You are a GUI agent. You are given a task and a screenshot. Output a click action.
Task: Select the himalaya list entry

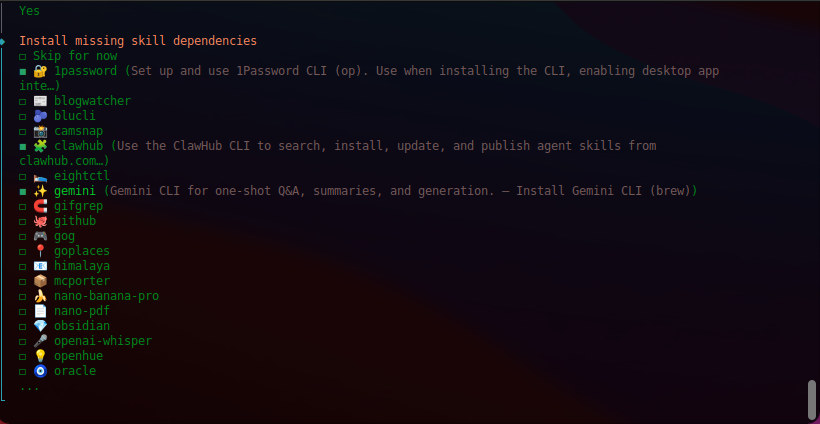tap(82, 266)
